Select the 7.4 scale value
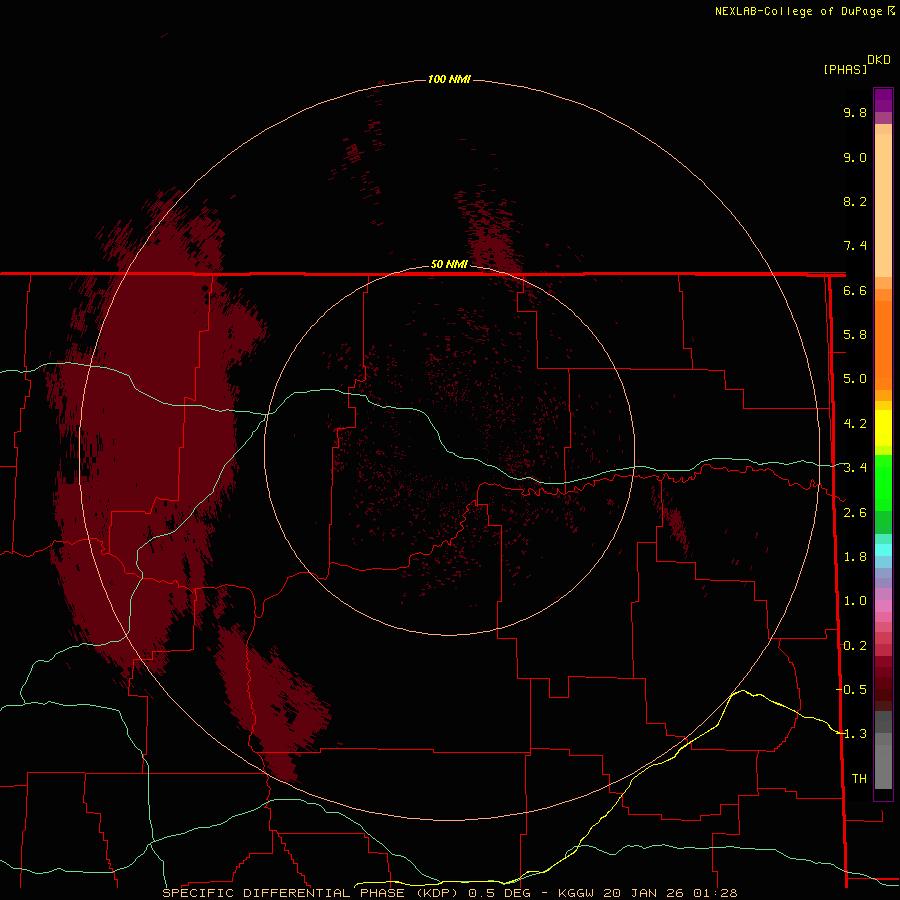Image resolution: width=900 pixels, height=900 pixels. [x=855, y=246]
